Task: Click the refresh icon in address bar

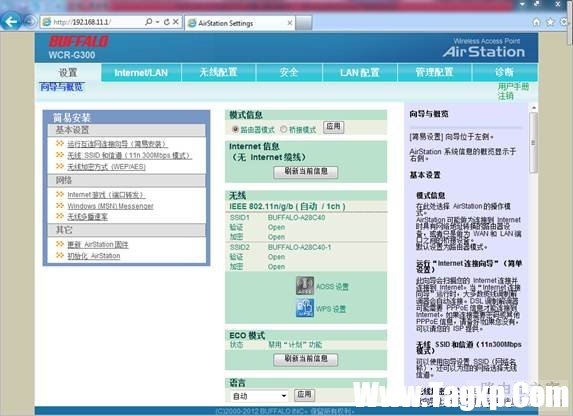Action: click(x=167, y=22)
